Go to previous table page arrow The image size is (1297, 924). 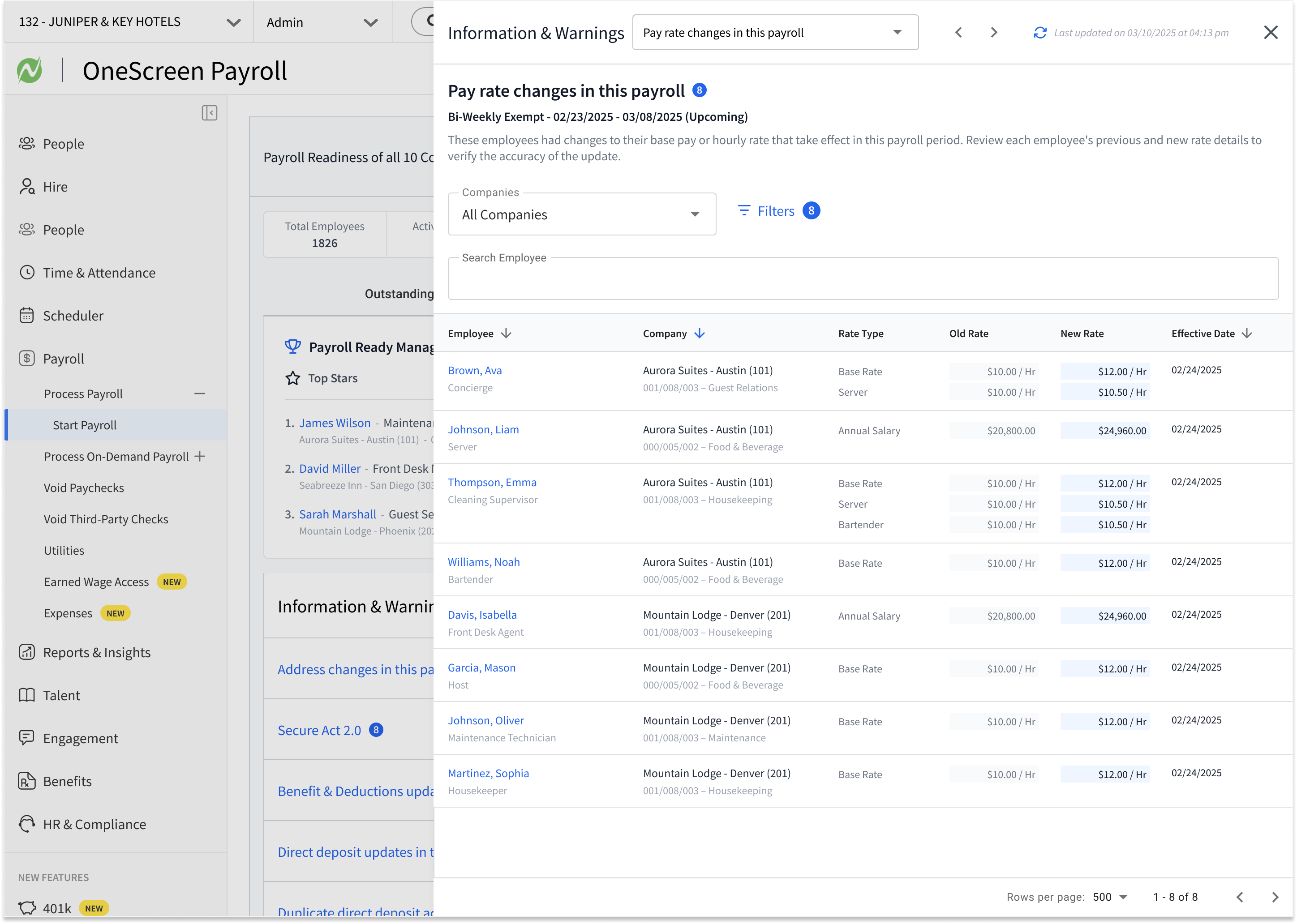(x=1240, y=897)
